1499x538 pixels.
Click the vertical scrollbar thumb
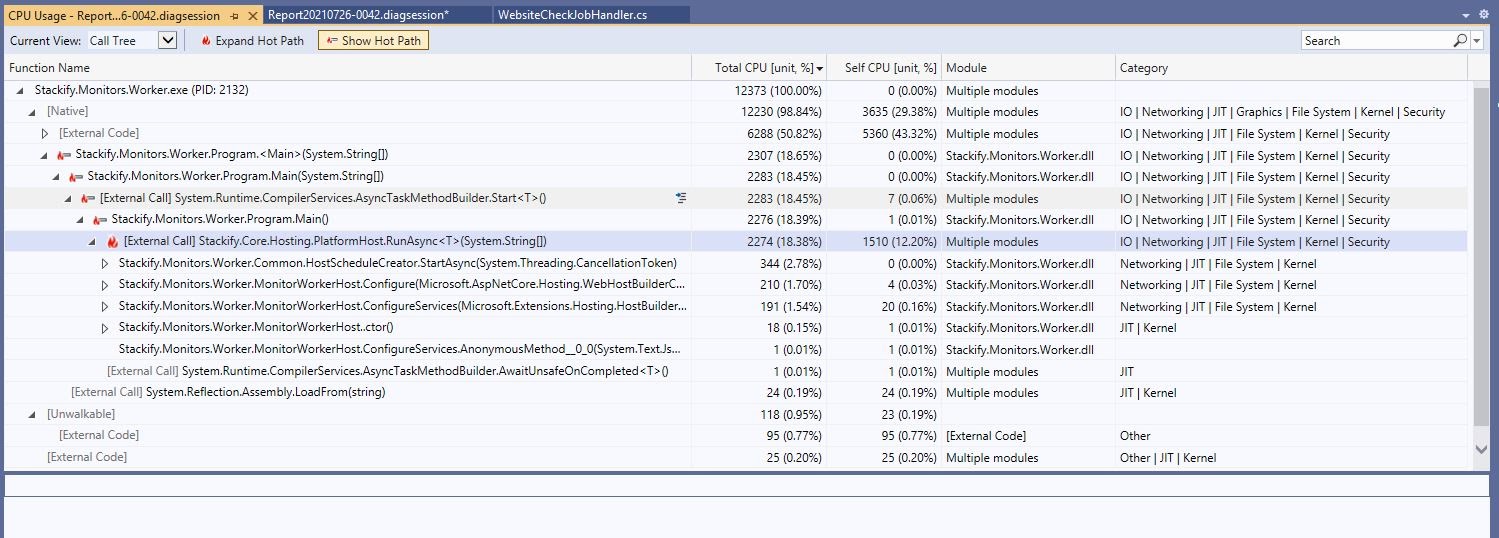click(x=1481, y=255)
